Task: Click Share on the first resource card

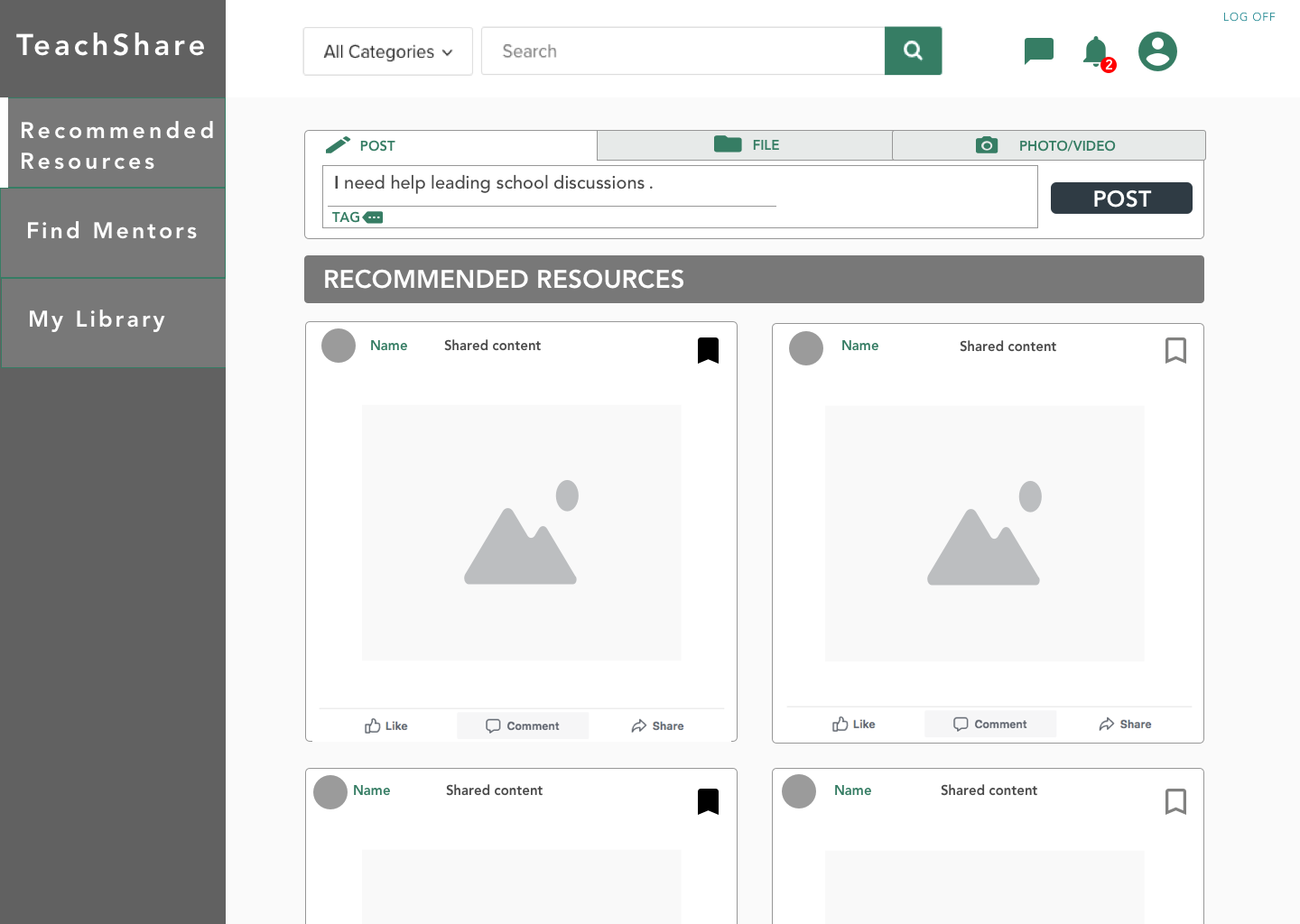Action: 657,725
